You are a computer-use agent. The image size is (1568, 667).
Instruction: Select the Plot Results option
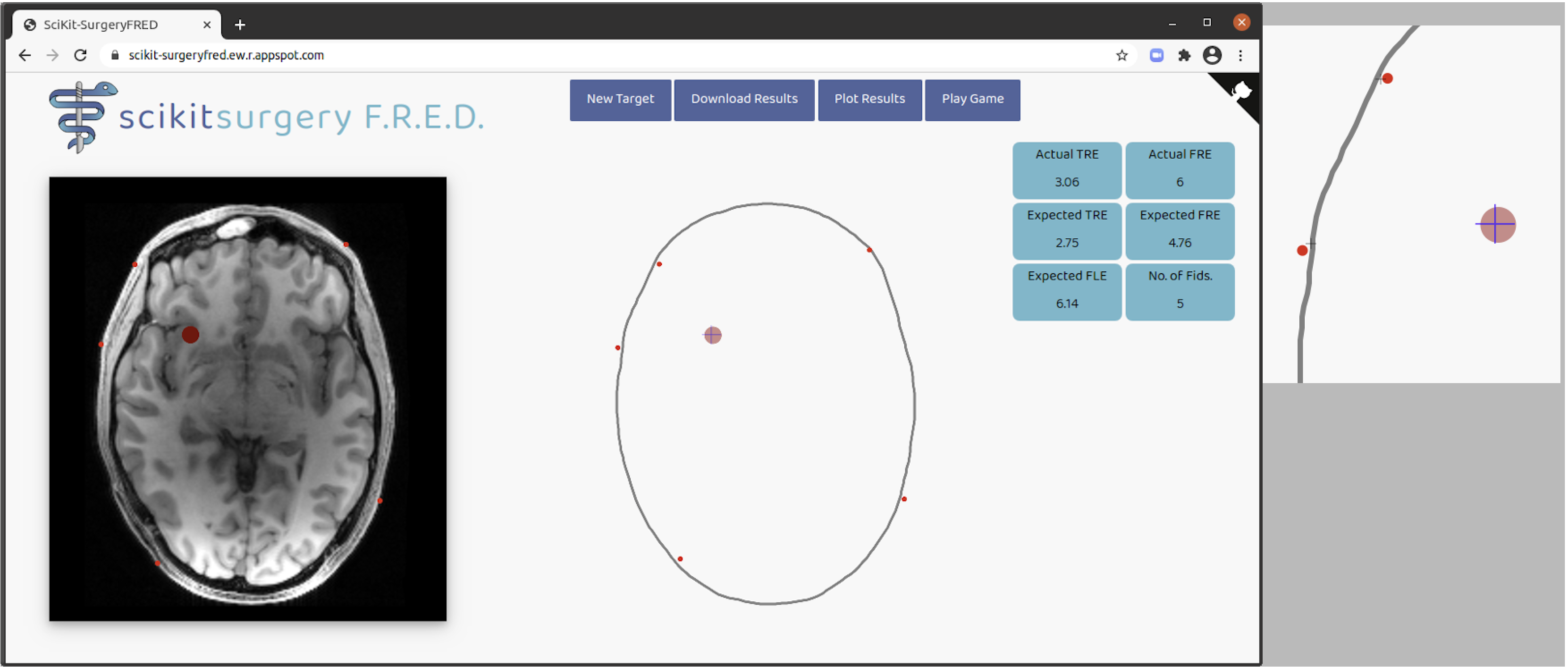tap(868, 98)
